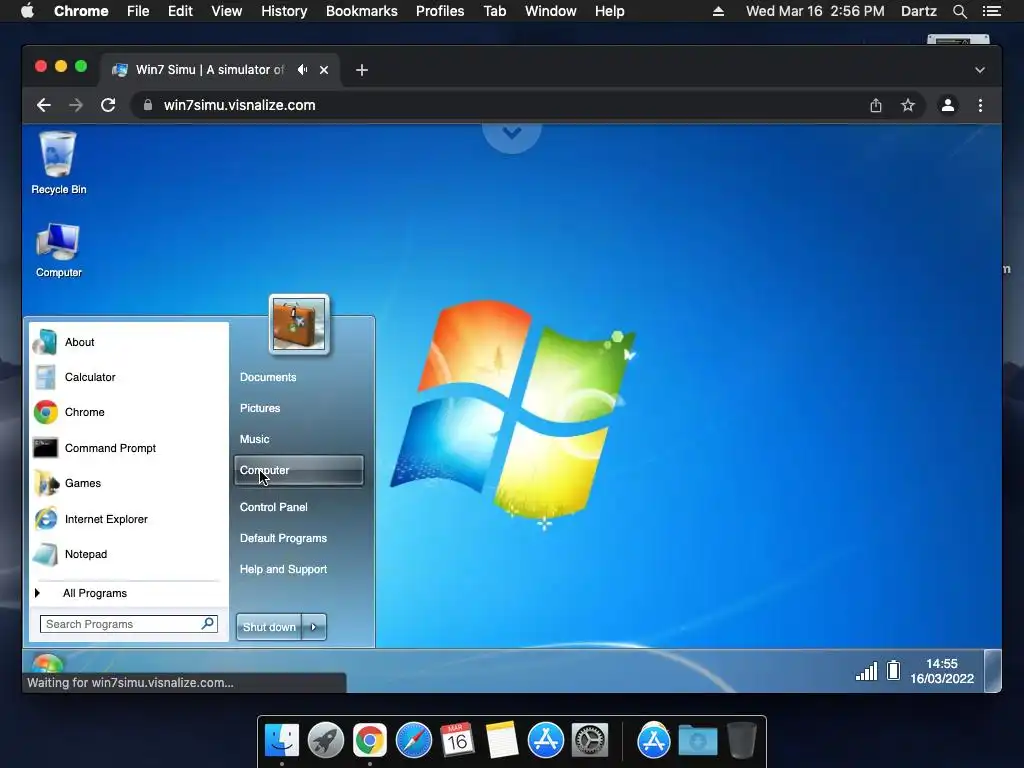Mute the Win7 Simu tab audio
This screenshot has height=768, width=1024.
coord(302,69)
